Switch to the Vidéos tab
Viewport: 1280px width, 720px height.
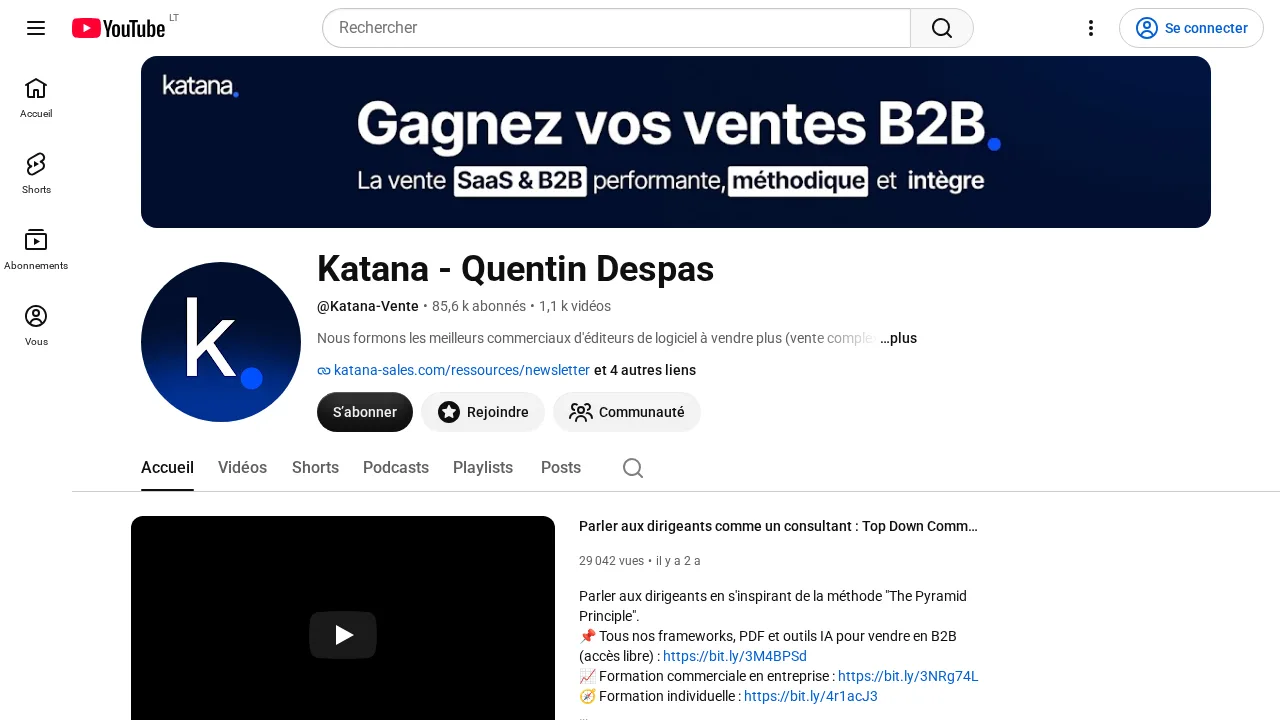click(x=243, y=468)
